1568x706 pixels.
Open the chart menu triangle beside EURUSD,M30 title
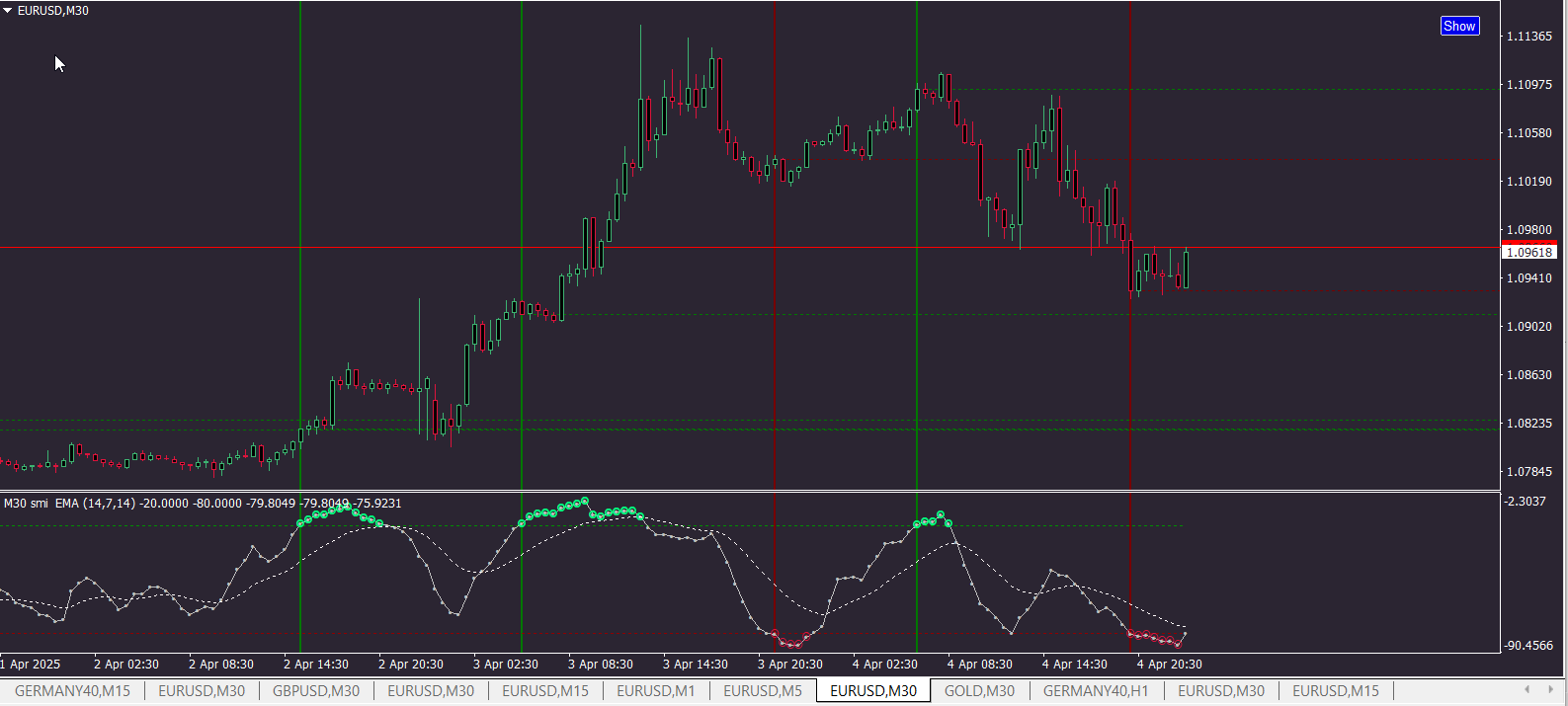(x=8, y=11)
